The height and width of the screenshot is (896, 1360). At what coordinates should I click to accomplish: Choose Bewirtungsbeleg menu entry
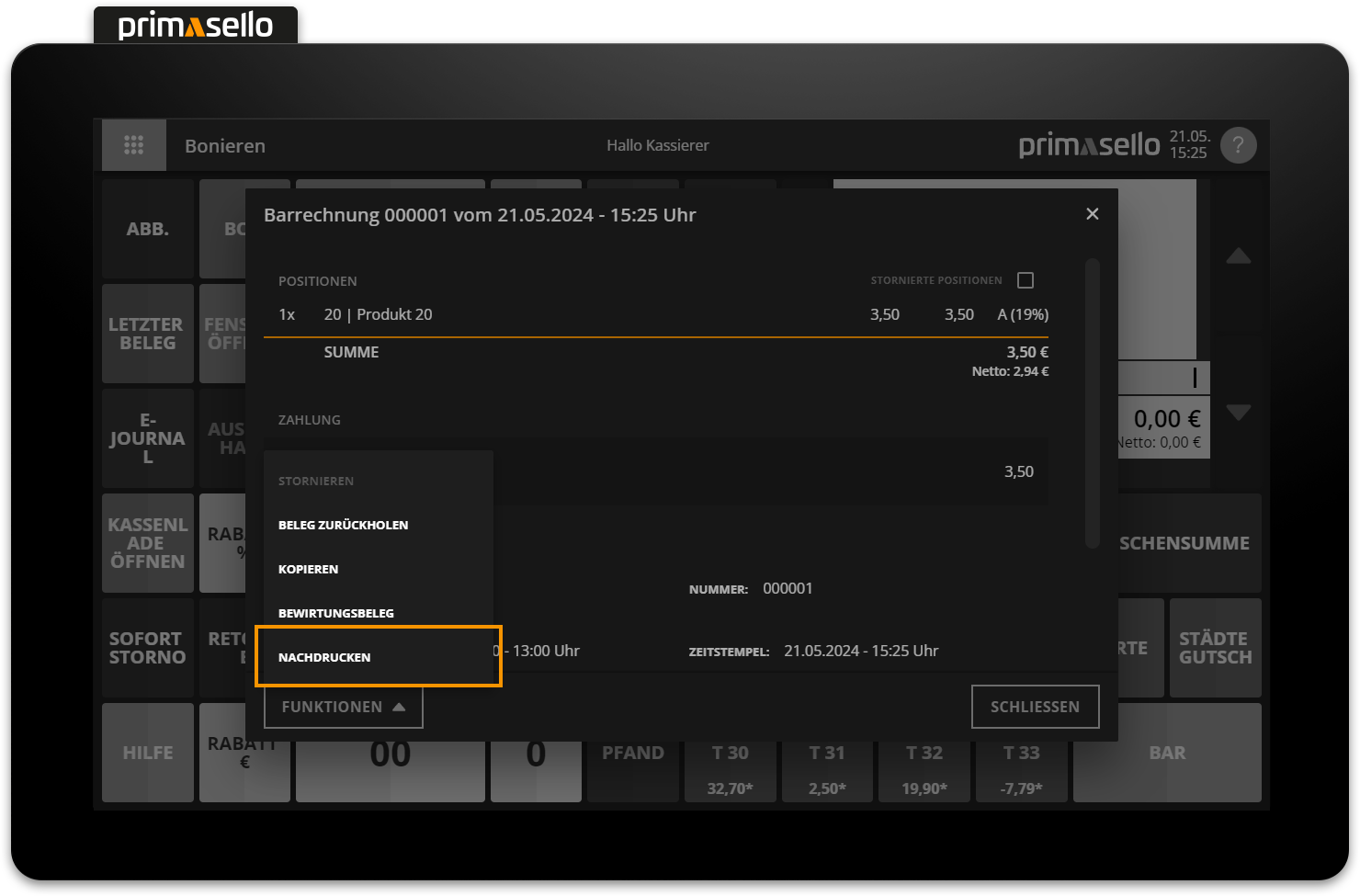336,613
